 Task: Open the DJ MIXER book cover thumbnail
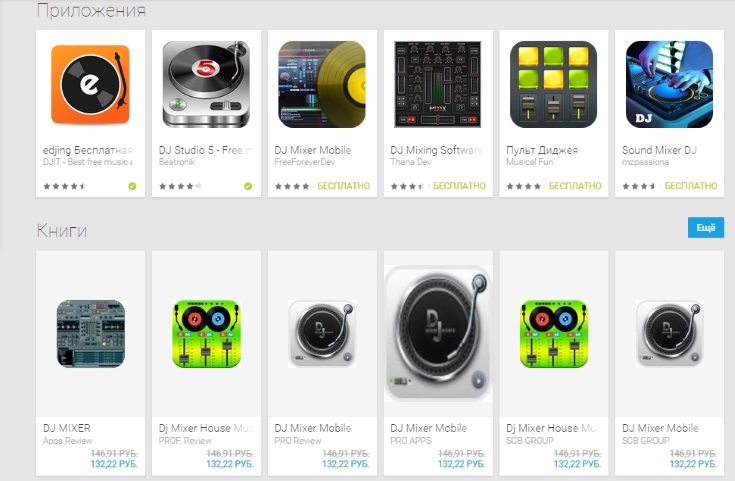click(90, 334)
